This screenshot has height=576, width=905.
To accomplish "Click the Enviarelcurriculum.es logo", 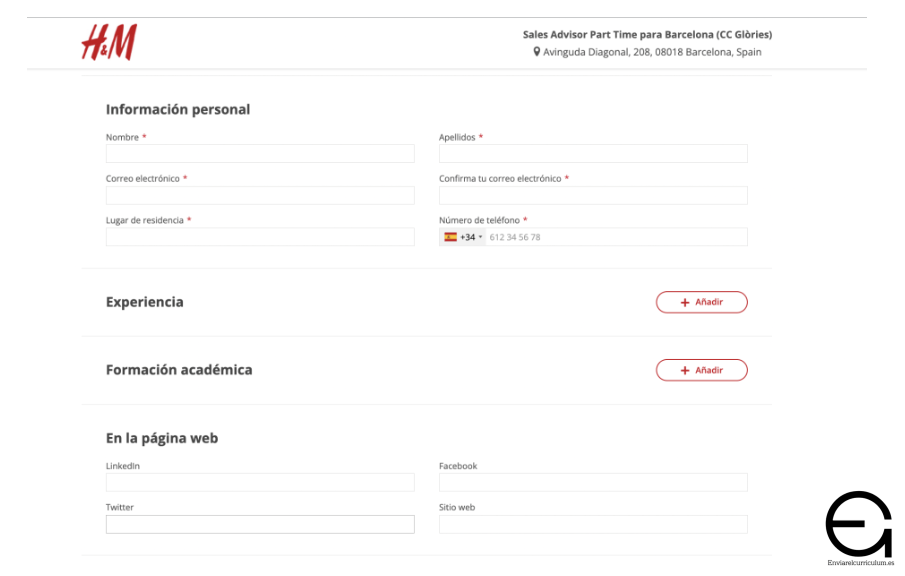I will click(x=858, y=526).
